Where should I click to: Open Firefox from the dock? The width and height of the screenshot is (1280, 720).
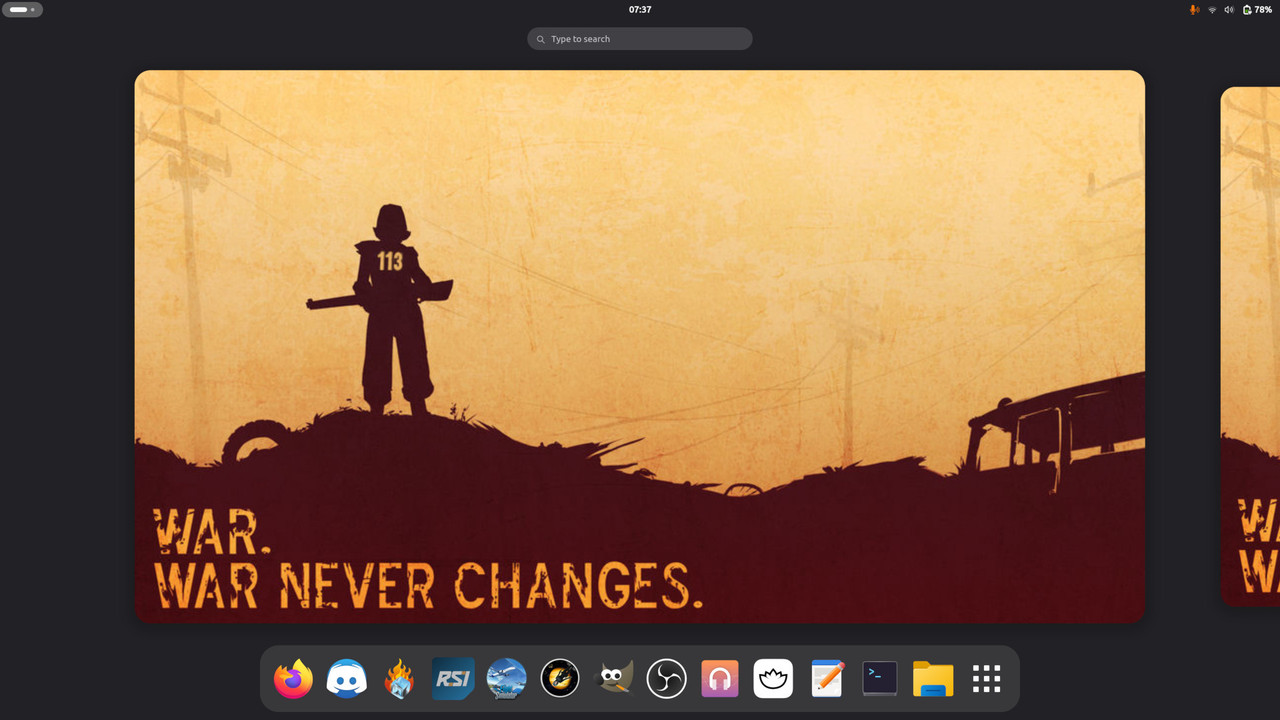pyautogui.click(x=292, y=678)
